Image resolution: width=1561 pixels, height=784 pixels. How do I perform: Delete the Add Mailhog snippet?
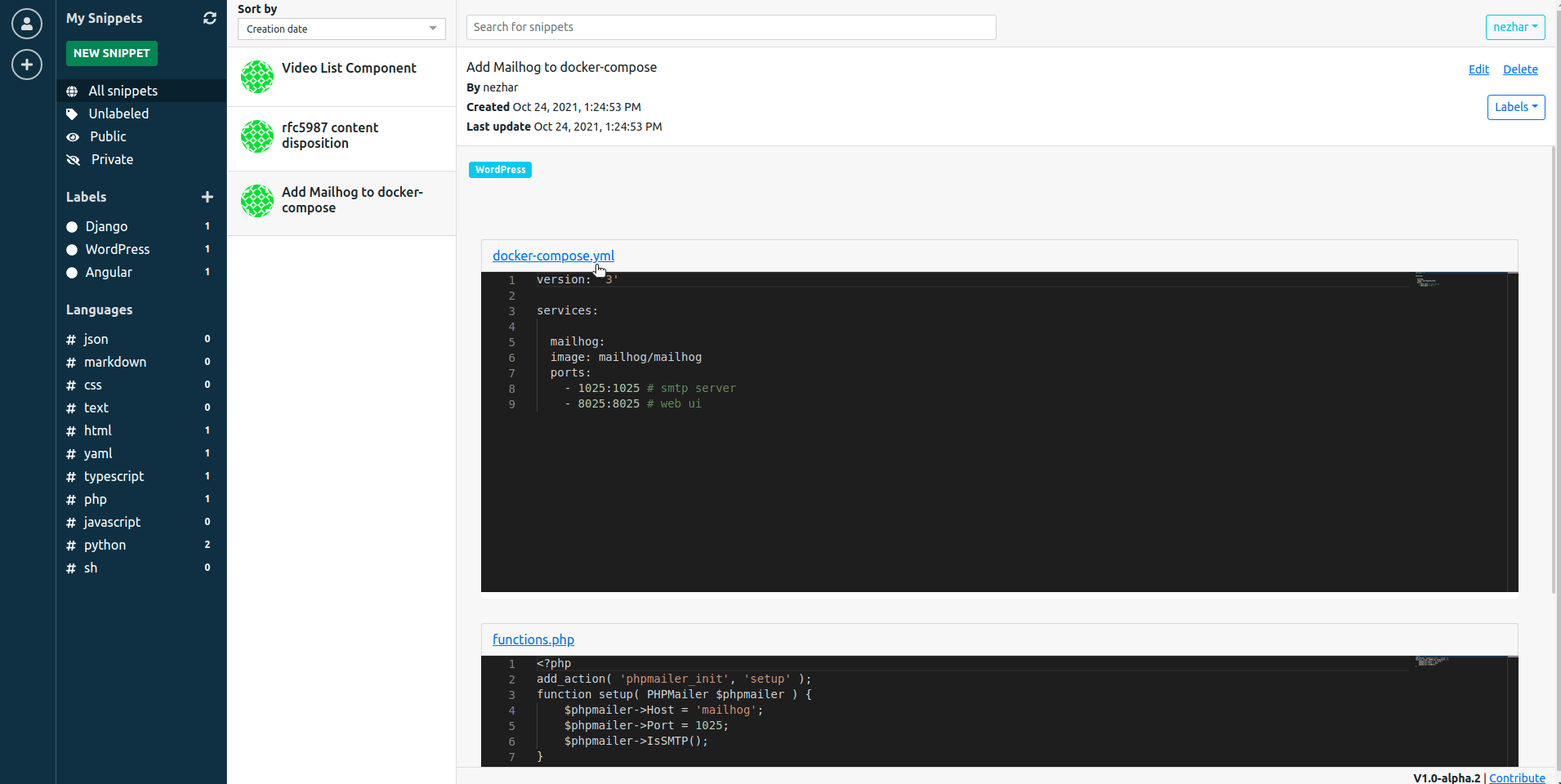[1520, 69]
